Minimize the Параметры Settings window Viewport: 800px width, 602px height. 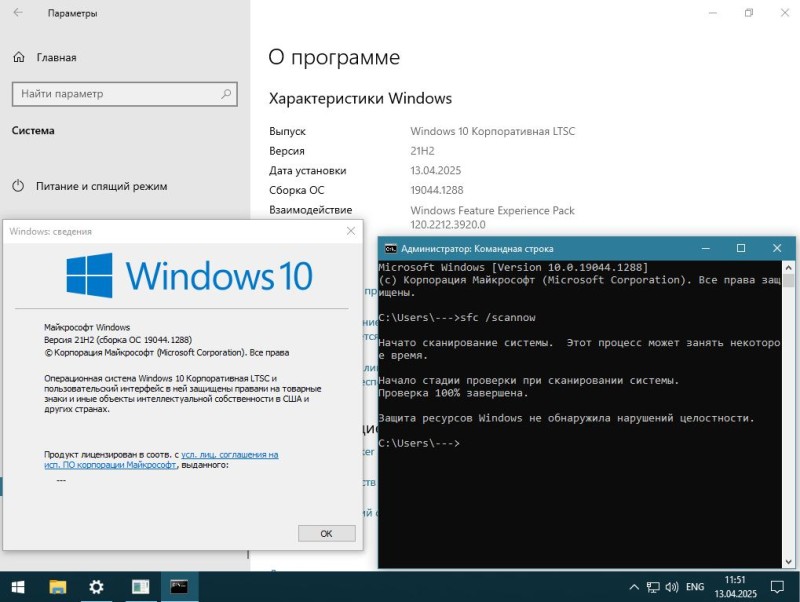coord(713,13)
